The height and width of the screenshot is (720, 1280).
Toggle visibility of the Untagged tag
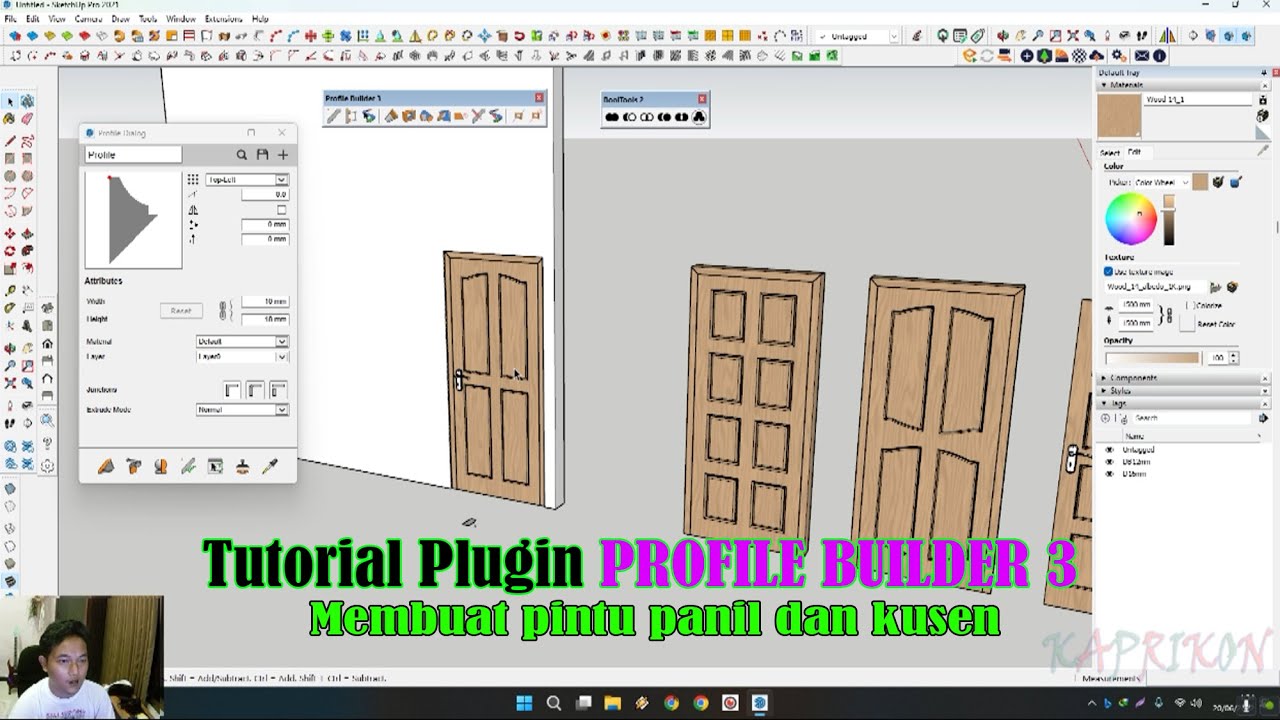tap(1109, 450)
